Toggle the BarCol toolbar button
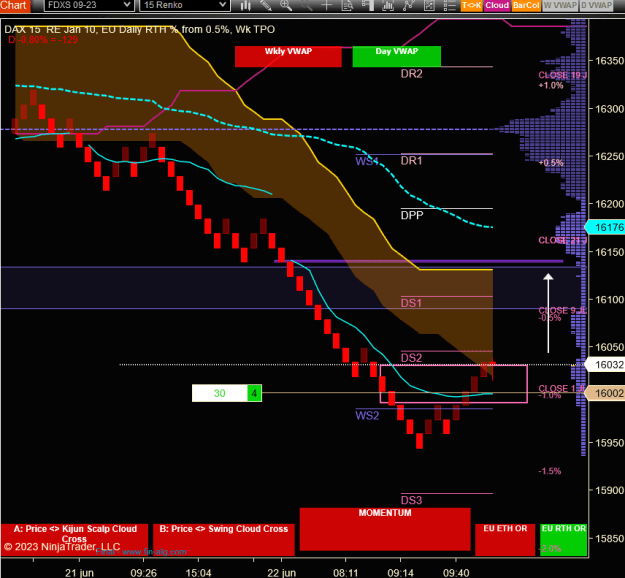This screenshot has height=578, width=625. (x=526, y=5)
